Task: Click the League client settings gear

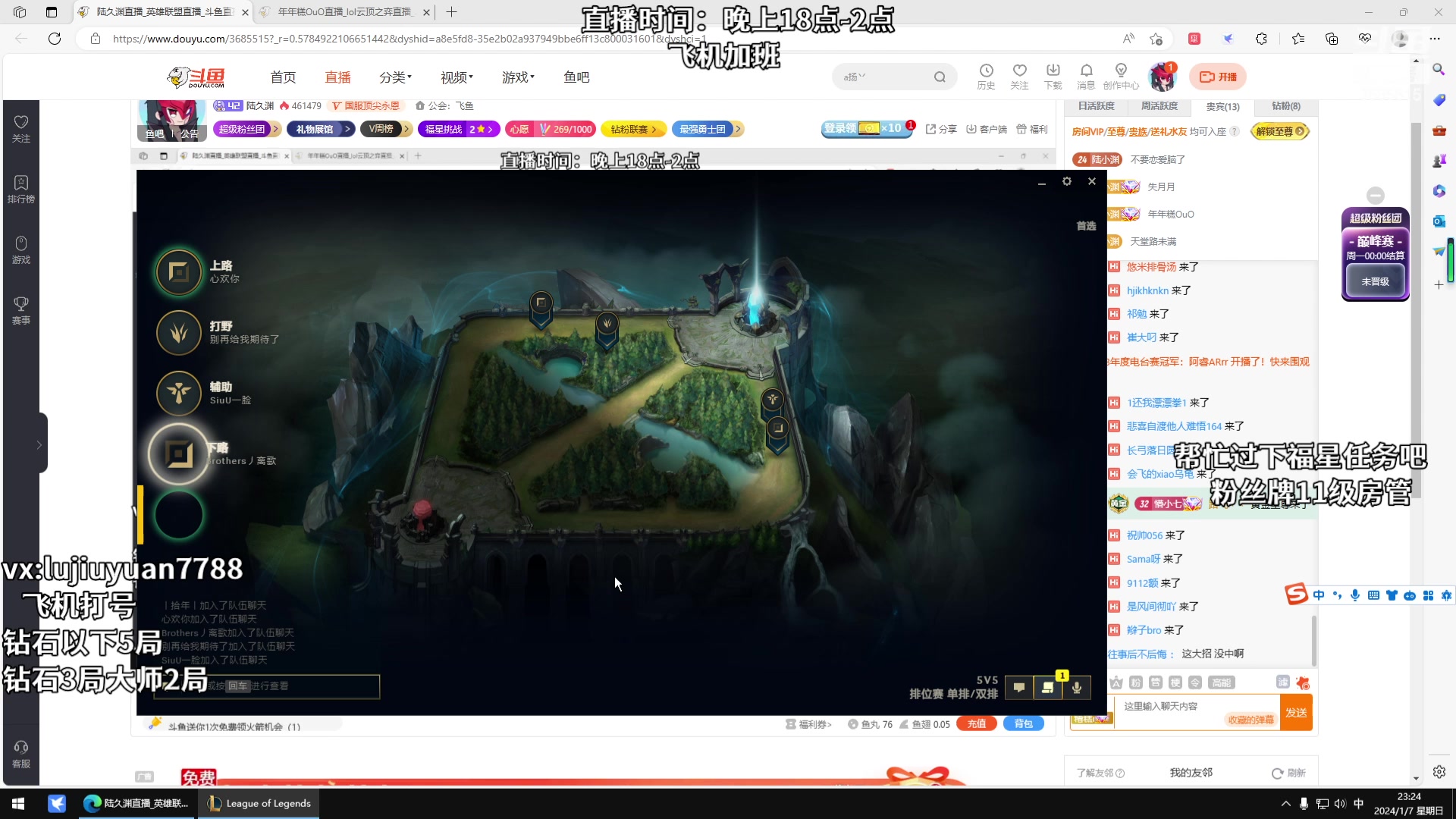Action: [x=1066, y=181]
